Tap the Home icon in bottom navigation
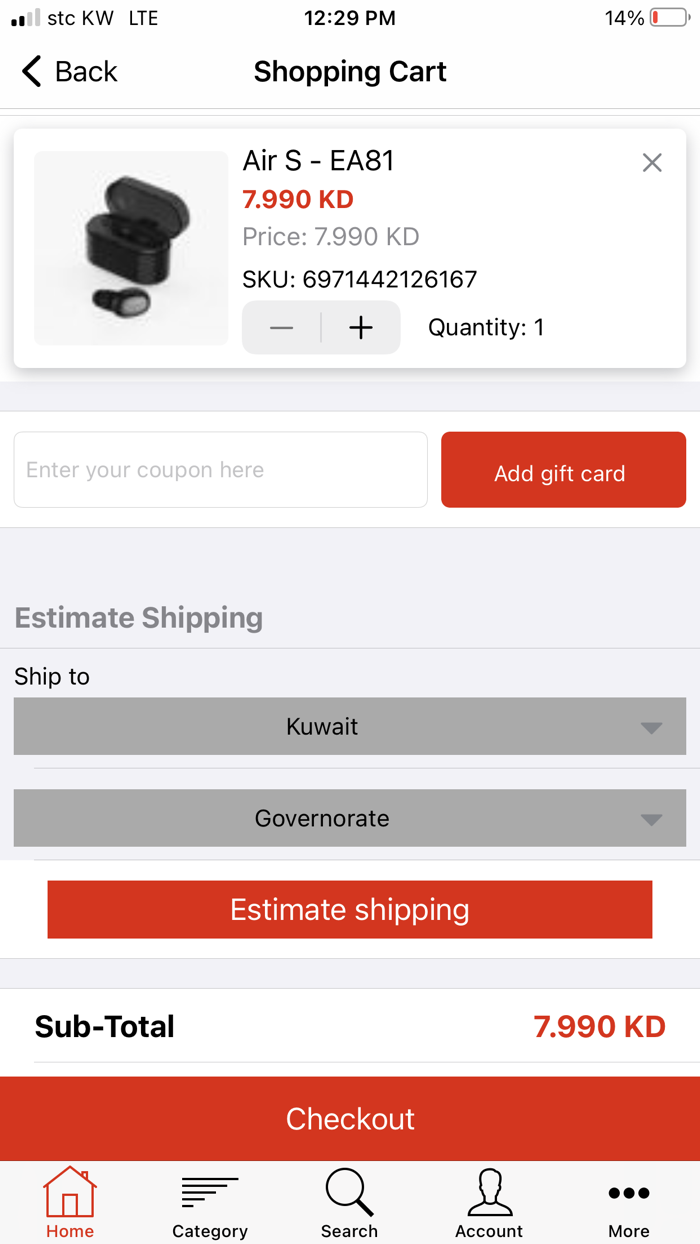700x1244 pixels. click(69, 1193)
